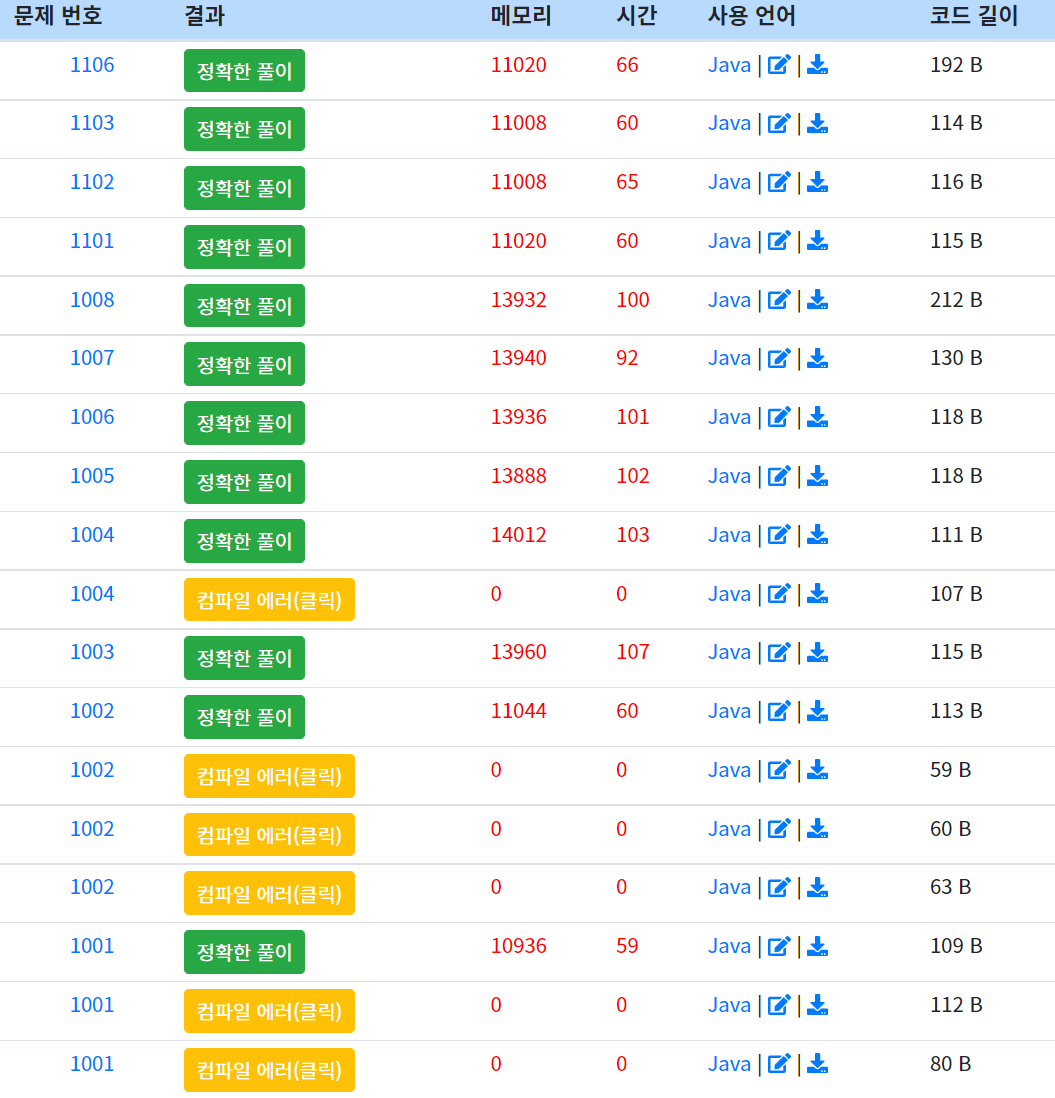The height and width of the screenshot is (1098, 1055).
Task: Download the 63 B submission of 1002
Action: (x=817, y=887)
